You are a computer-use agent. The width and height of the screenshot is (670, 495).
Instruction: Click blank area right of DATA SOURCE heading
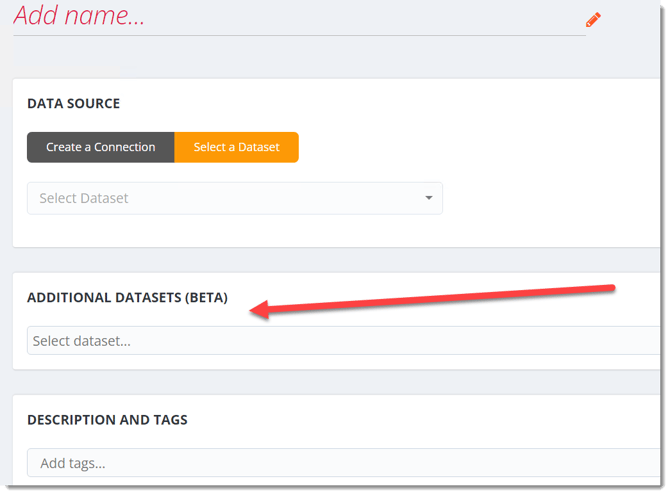click(x=400, y=103)
